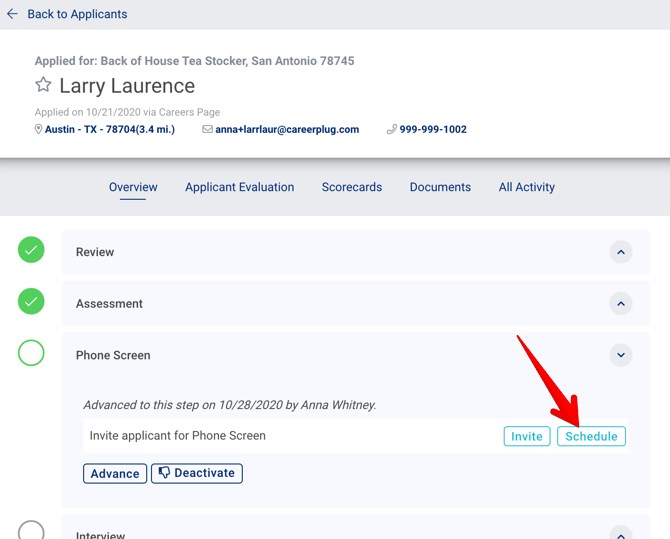Click the location pin icon
This screenshot has height=539, width=670.
coord(39,129)
